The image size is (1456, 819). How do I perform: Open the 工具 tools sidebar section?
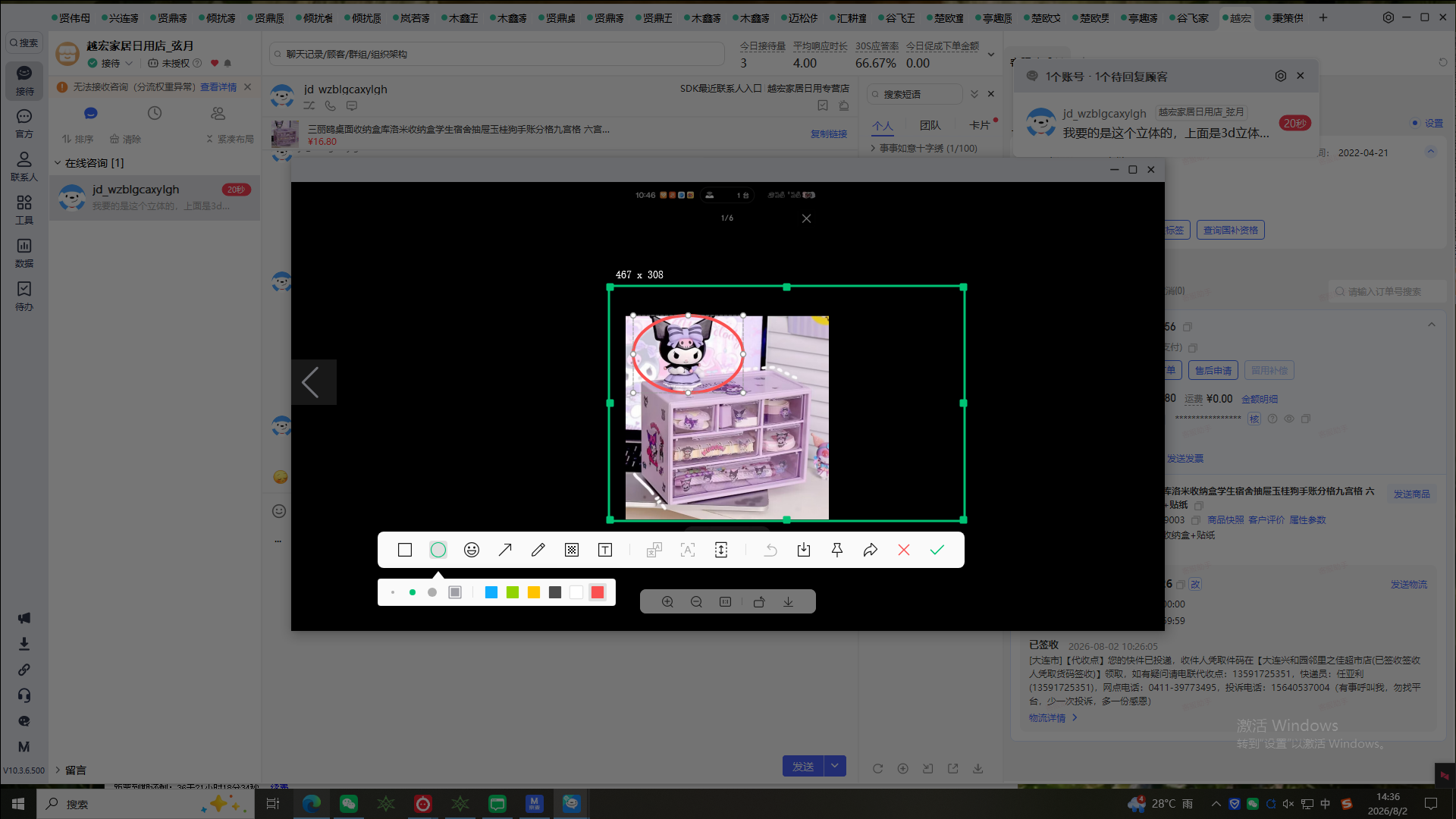24,209
